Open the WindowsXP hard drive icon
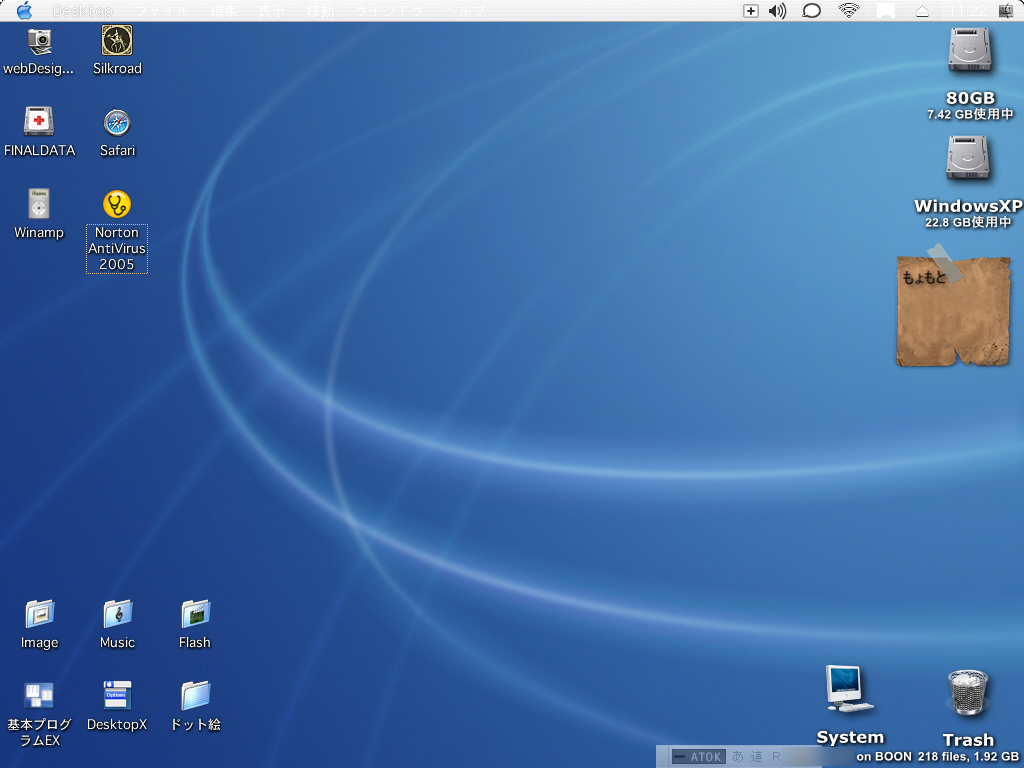This screenshot has width=1024, height=768. 968,157
